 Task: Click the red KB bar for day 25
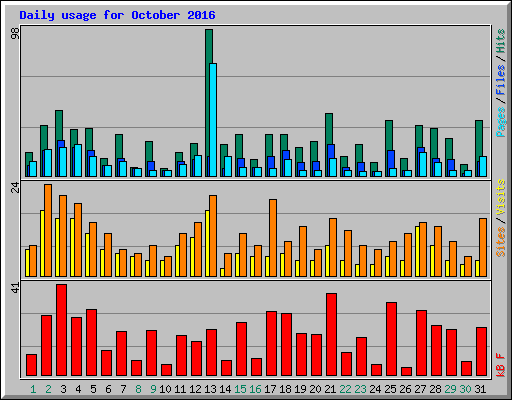(391, 339)
